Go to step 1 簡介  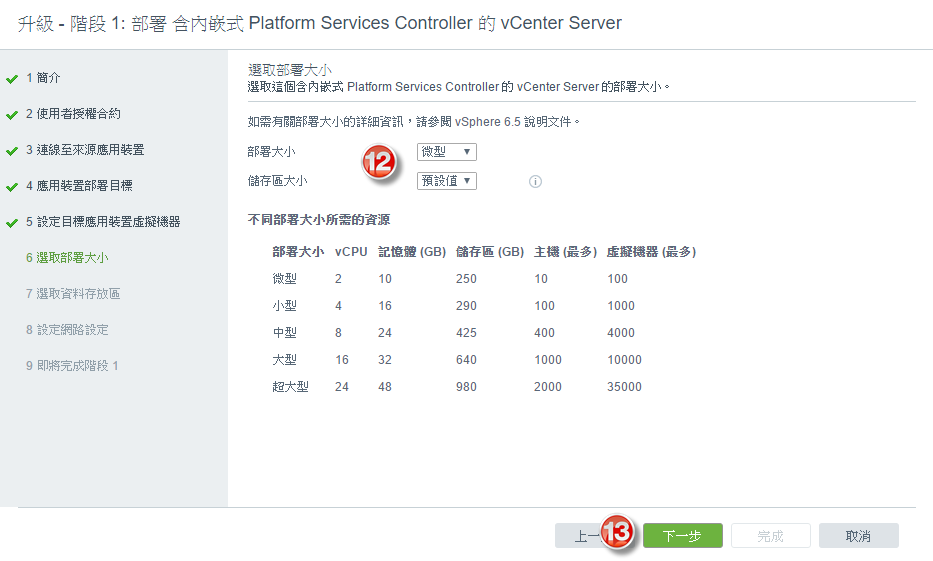pos(43,78)
